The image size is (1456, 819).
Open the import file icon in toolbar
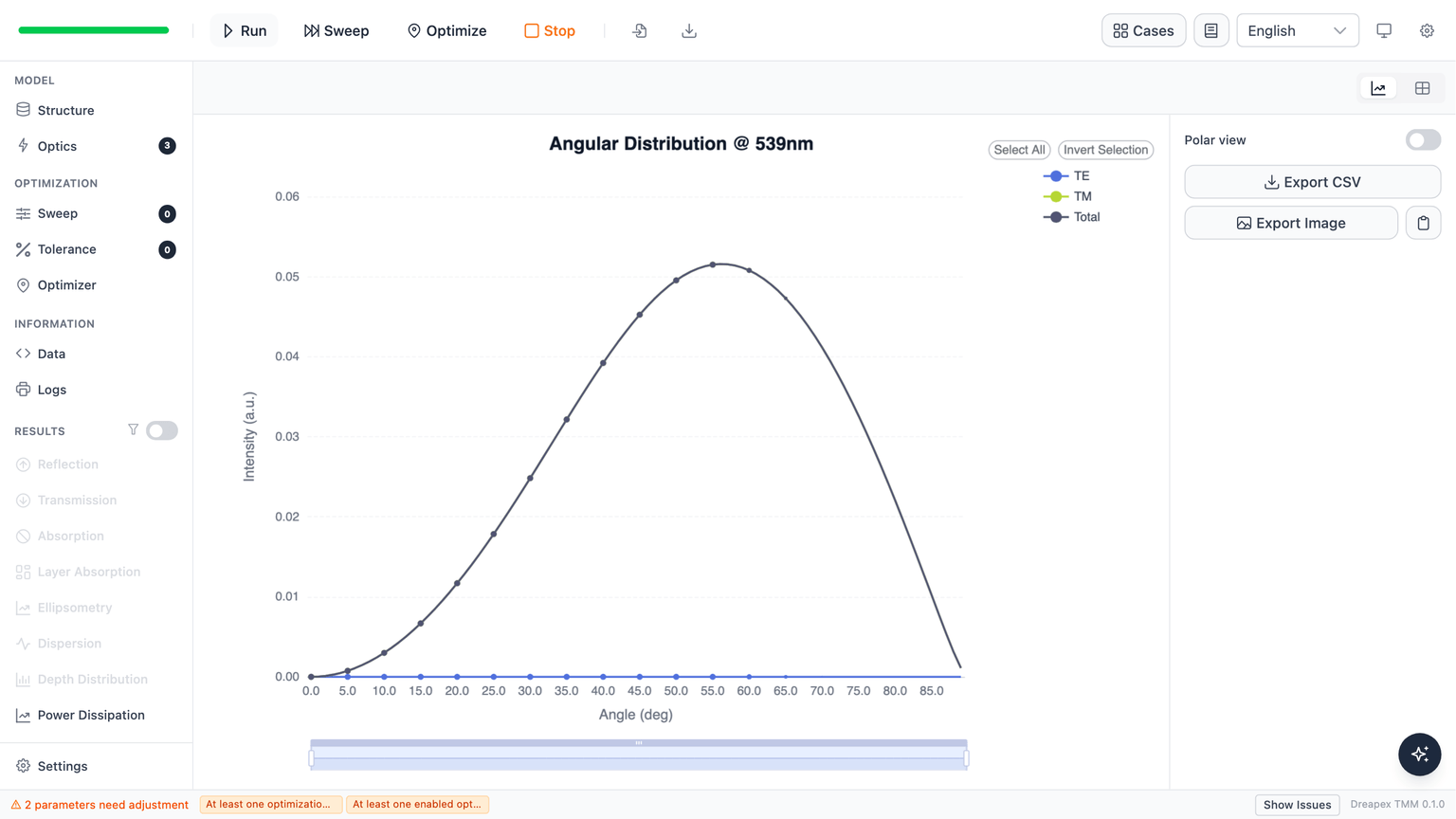click(640, 30)
